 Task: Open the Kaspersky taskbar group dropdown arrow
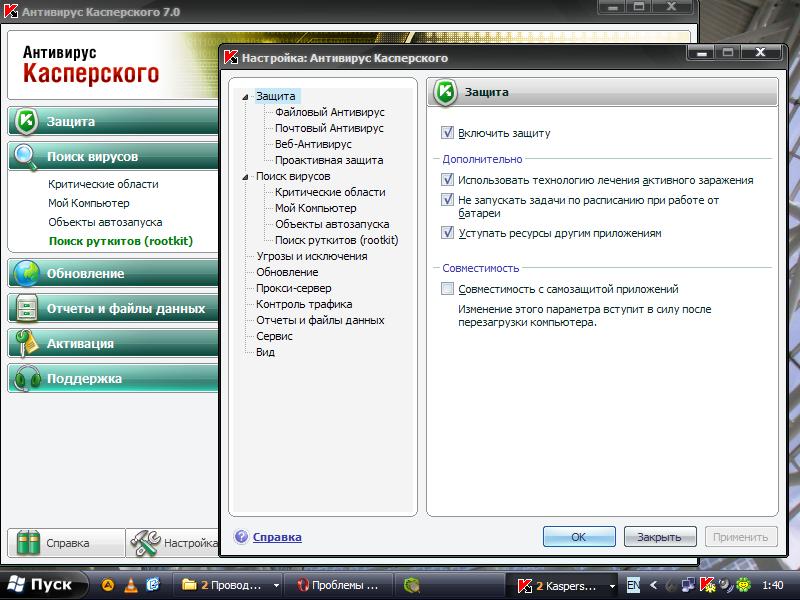tap(612, 586)
